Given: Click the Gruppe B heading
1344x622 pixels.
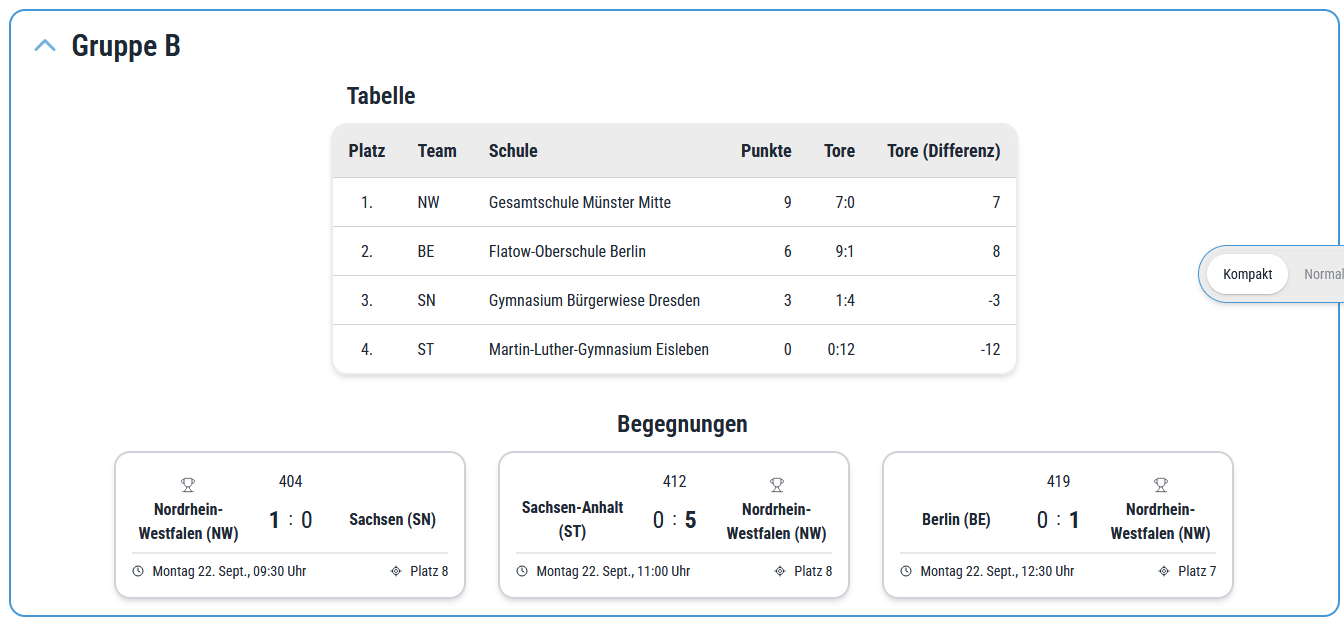Looking at the screenshot, I should pos(126,46).
